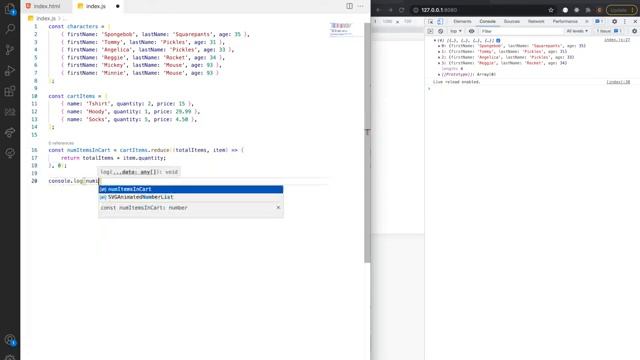Collapse the logged array output
Image resolution: width=640 pixels, height=360 pixels.
(x=435, y=40)
